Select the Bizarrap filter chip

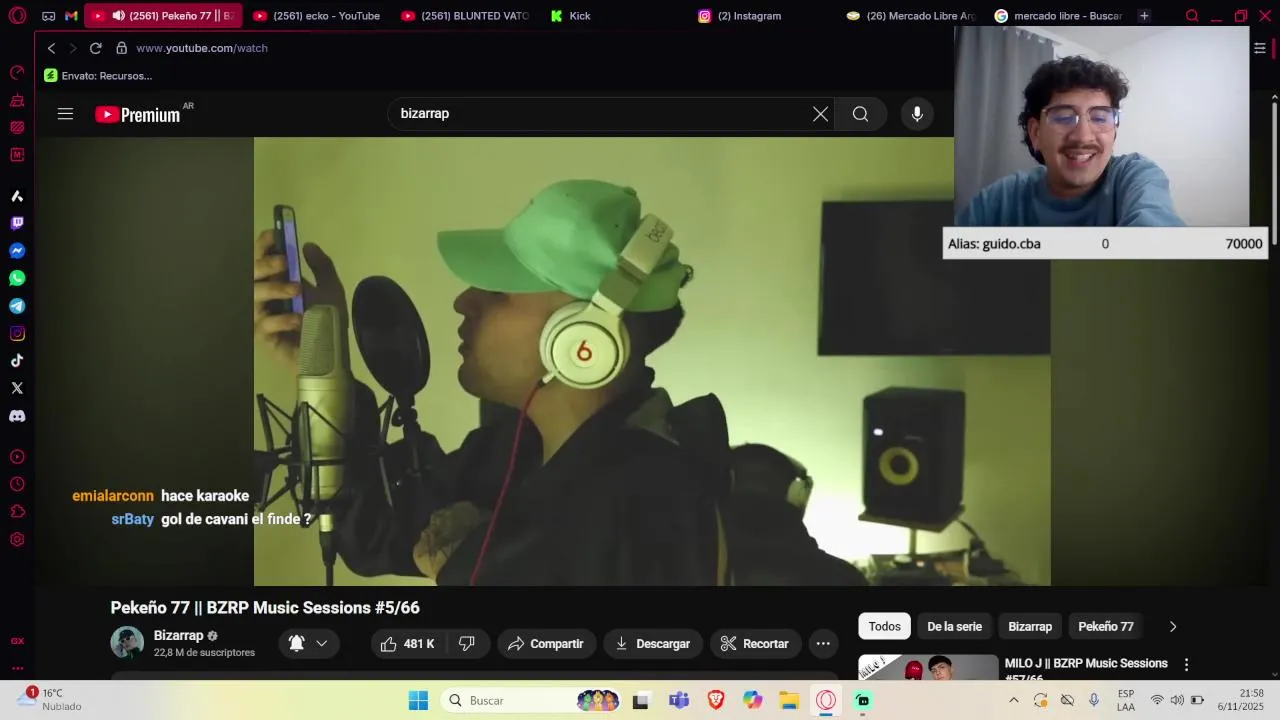point(1030,627)
